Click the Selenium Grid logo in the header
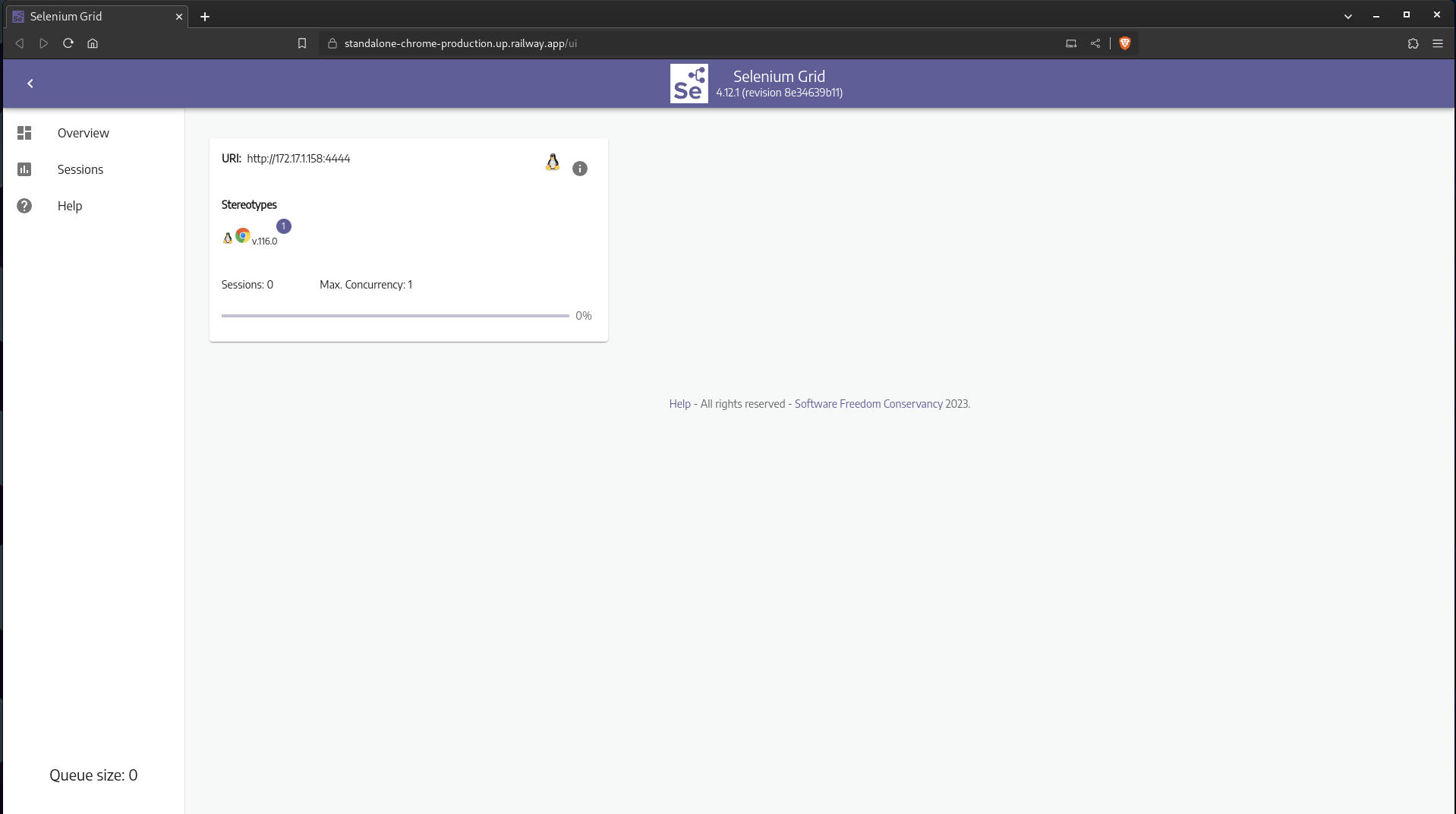Image resolution: width=1456 pixels, height=814 pixels. (x=689, y=84)
